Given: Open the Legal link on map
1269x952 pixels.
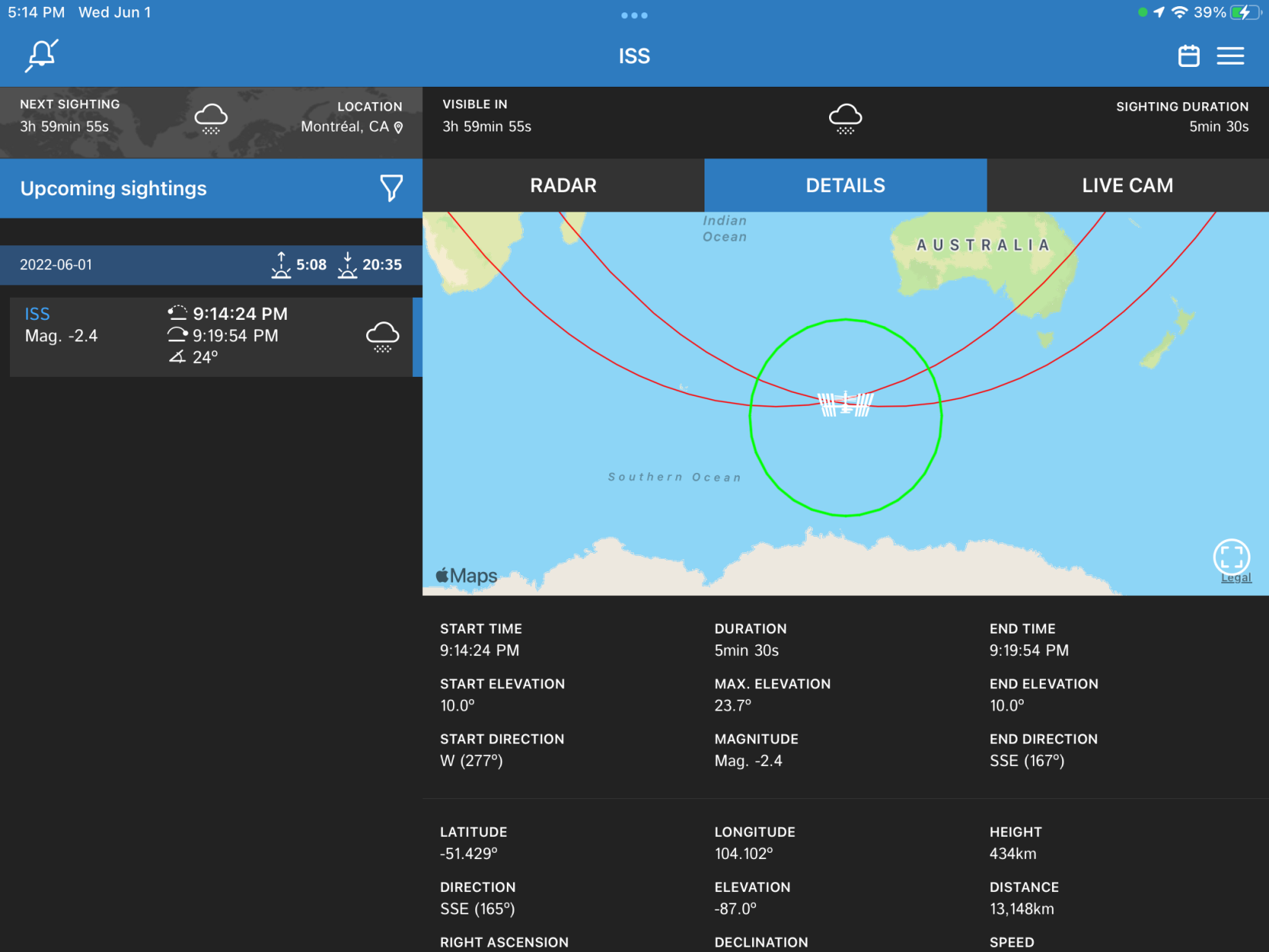Looking at the screenshot, I should click(x=1235, y=578).
